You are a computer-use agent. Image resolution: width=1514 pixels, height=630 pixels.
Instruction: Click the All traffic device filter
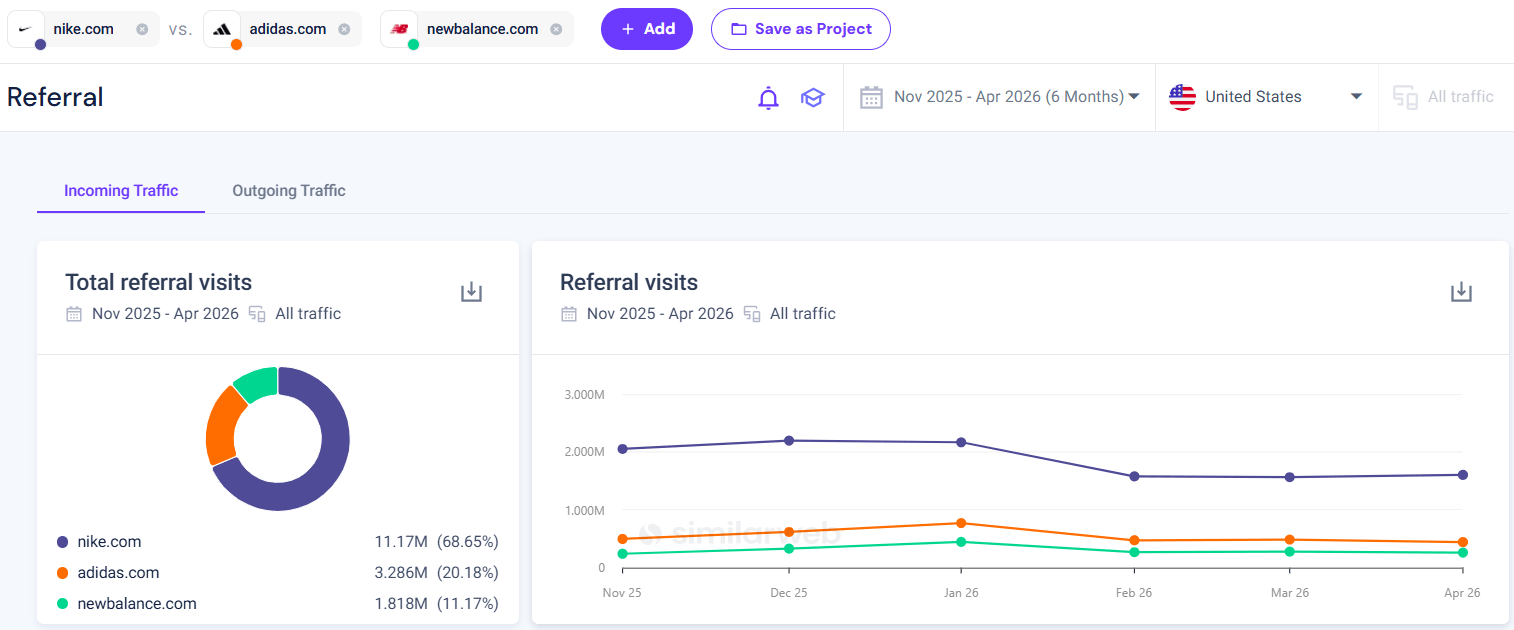pos(1443,97)
